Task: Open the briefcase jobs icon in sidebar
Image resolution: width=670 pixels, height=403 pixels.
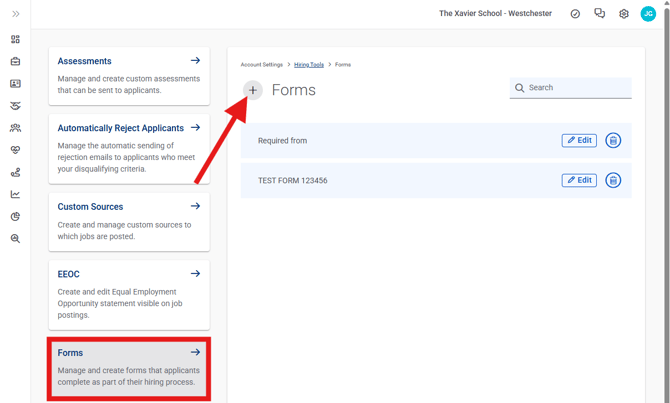Action: [15, 62]
